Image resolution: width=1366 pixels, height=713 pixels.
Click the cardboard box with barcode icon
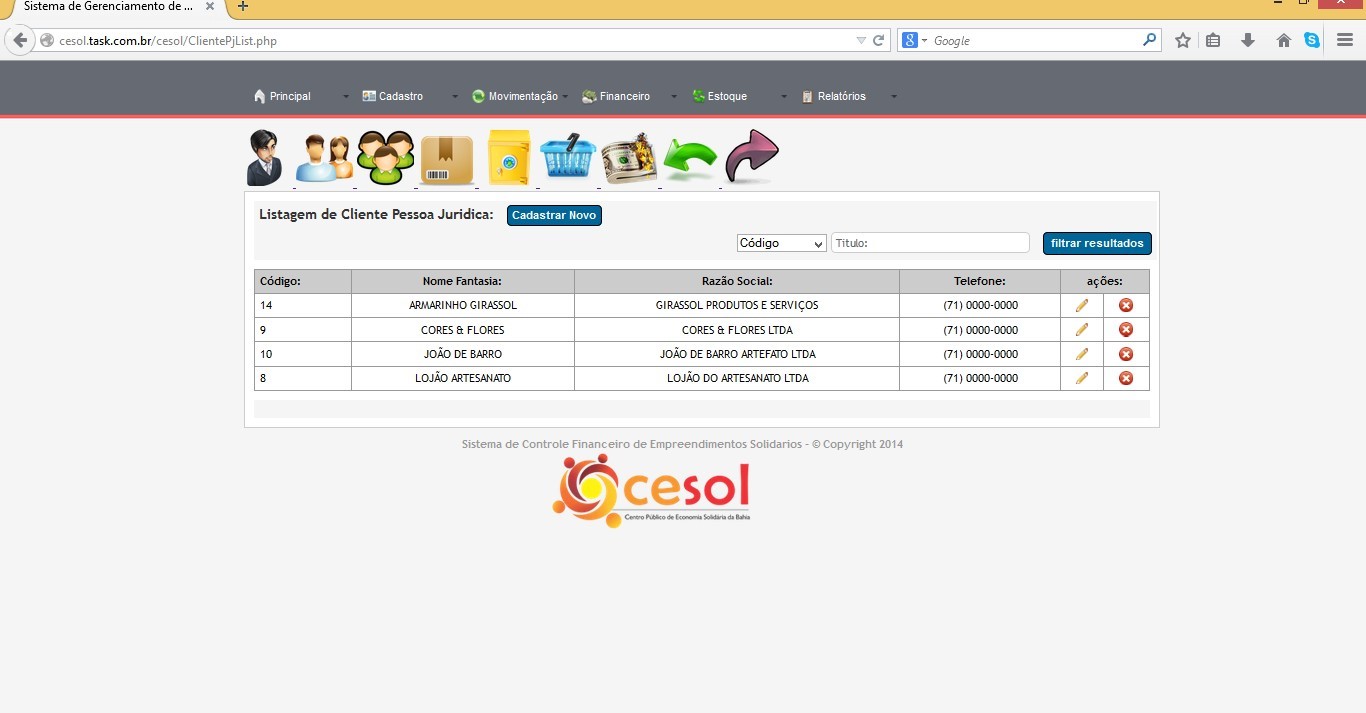pyautogui.click(x=447, y=160)
